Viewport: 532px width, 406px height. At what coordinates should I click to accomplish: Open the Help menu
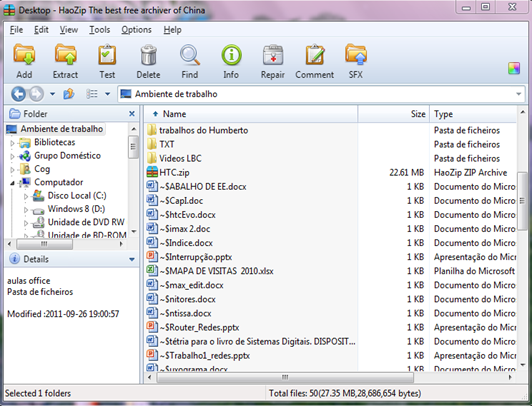click(x=172, y=30)
